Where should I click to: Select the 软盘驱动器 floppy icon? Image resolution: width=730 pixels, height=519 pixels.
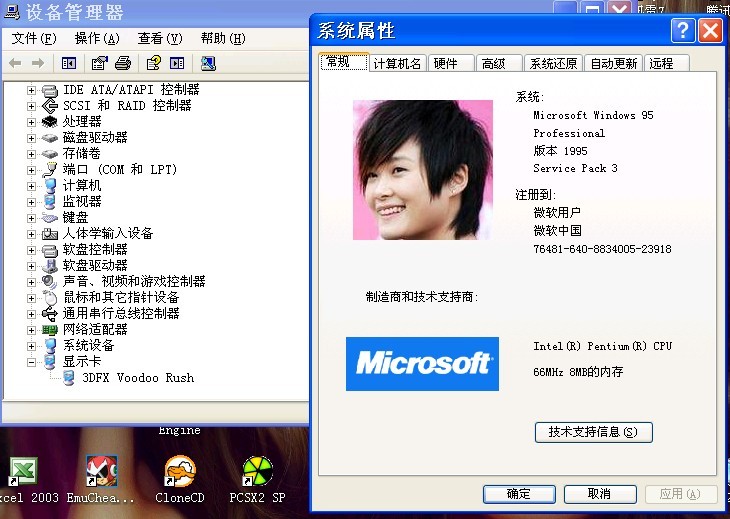pyautogui.click(x=49, y=266)
